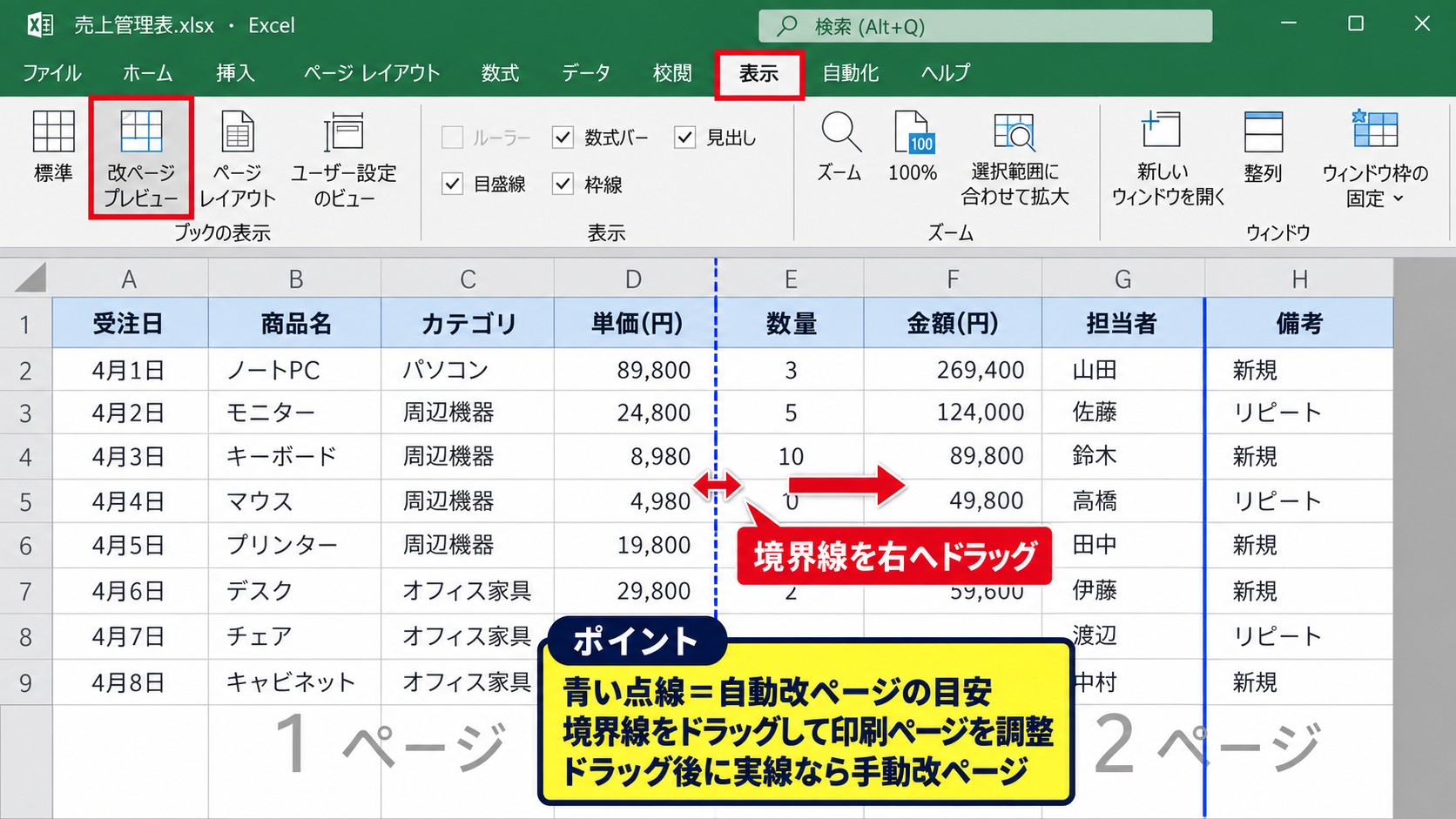Viewport: 1456px width, 819px height.
Task: Click header cell カテゴリ
Action: click(468, 323)
